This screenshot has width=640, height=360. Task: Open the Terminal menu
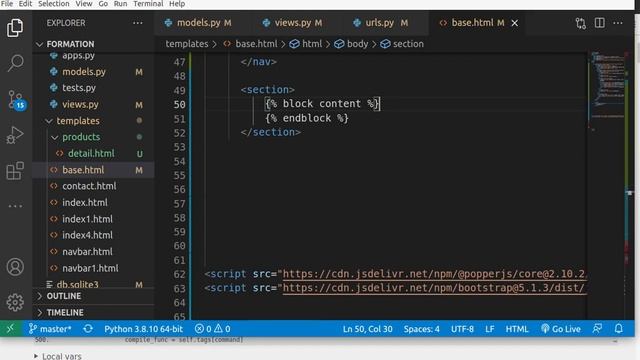point(148,4)
